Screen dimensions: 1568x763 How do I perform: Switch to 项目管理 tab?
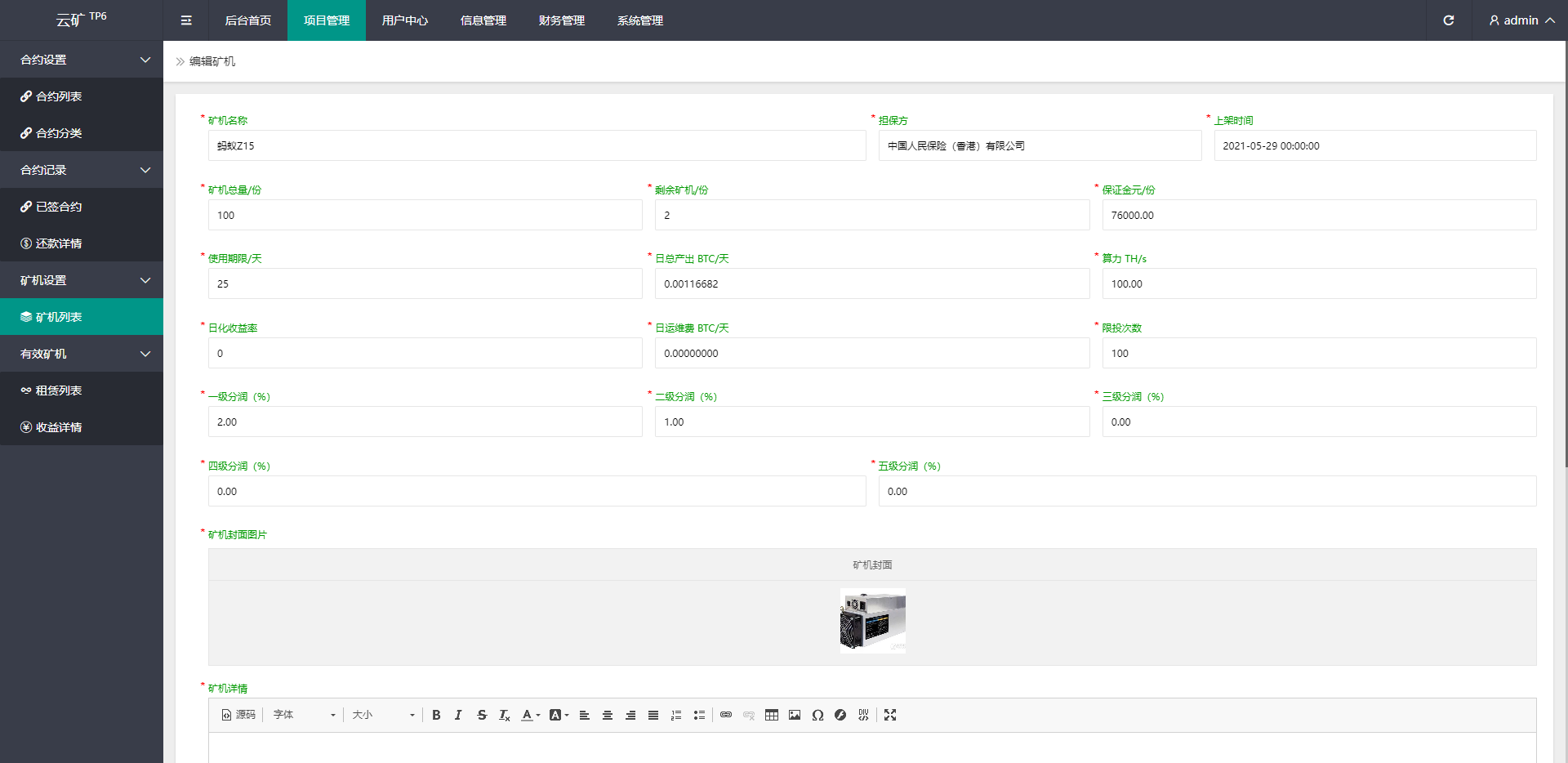[327, 20]
